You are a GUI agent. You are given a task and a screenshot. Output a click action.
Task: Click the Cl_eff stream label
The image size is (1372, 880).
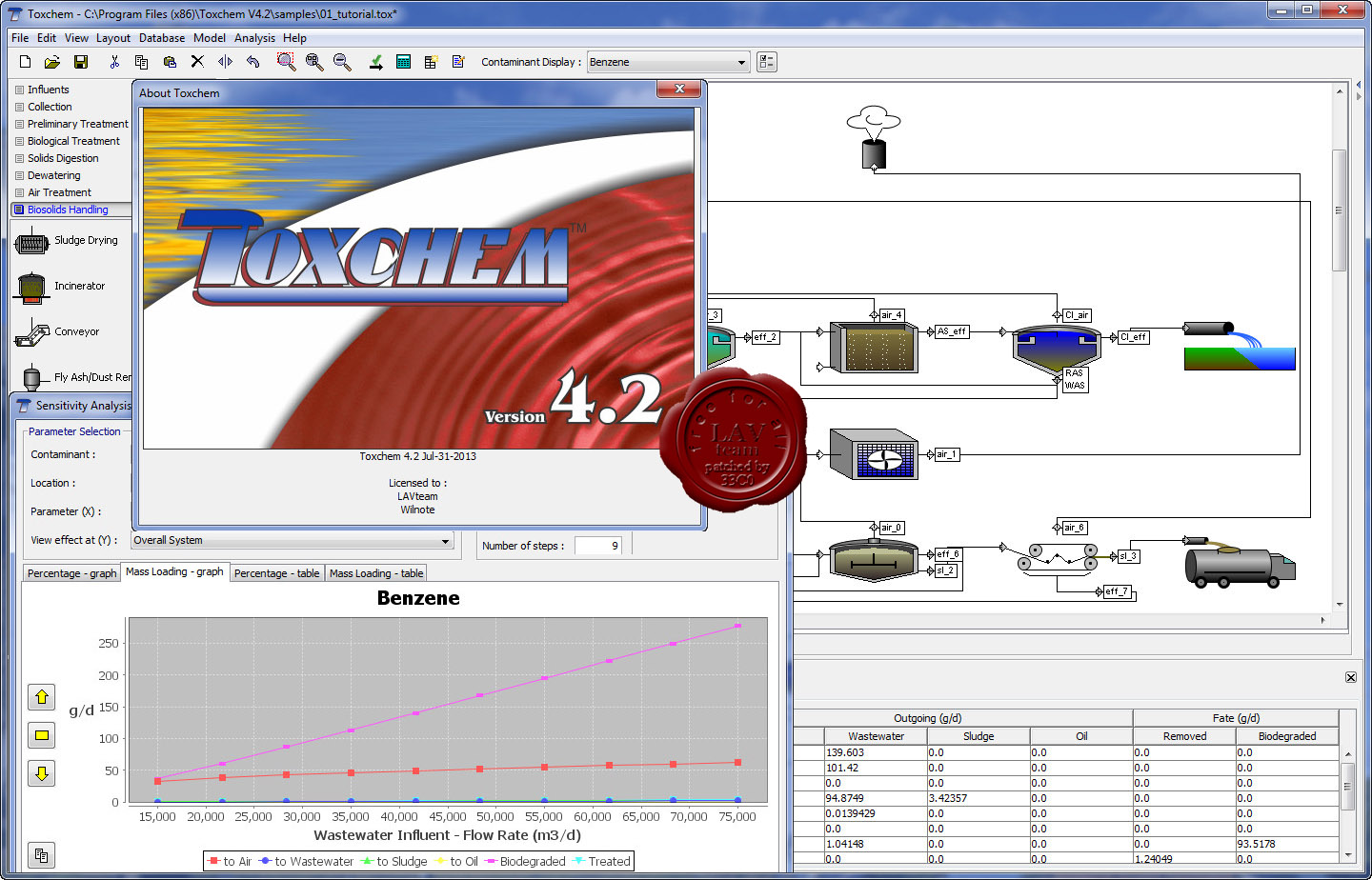click(1133, 337)
